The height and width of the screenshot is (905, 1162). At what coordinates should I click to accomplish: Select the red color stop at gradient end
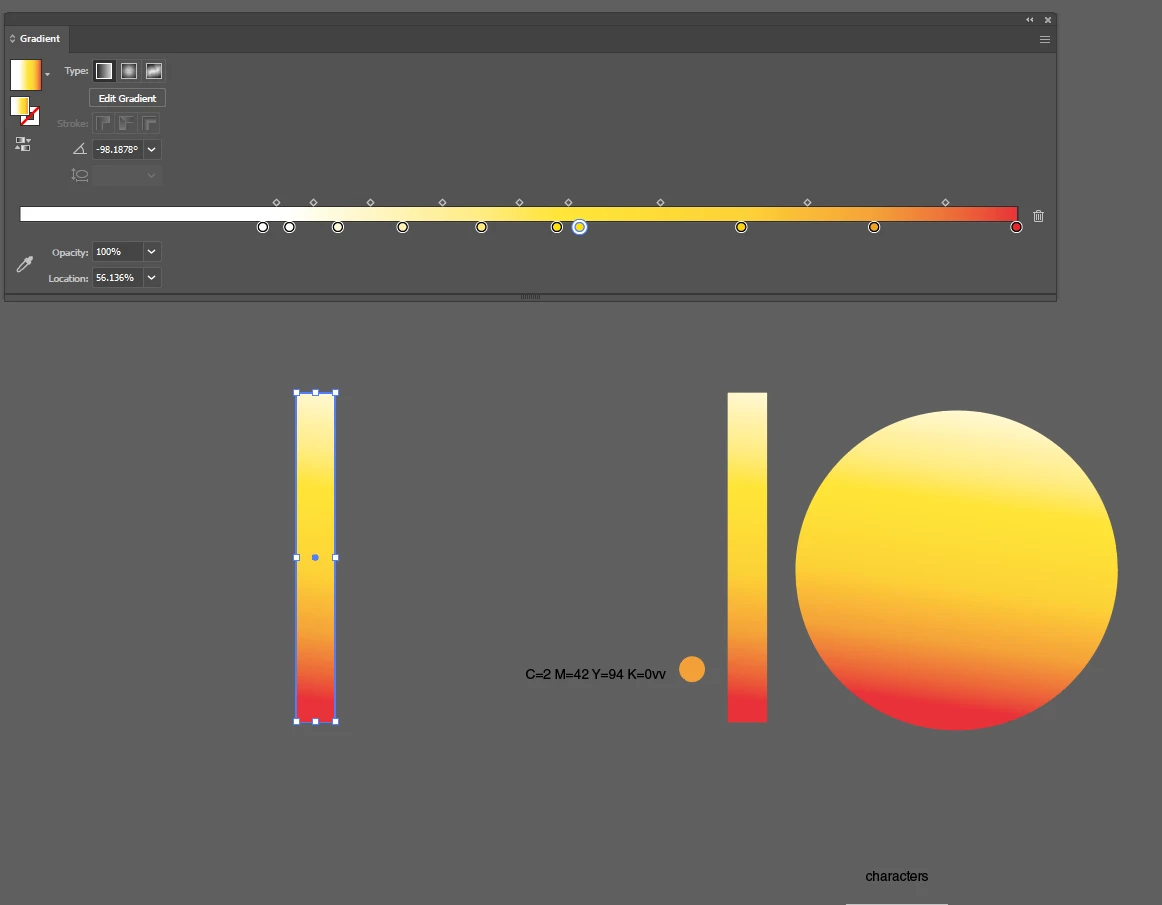(1016, 227)
